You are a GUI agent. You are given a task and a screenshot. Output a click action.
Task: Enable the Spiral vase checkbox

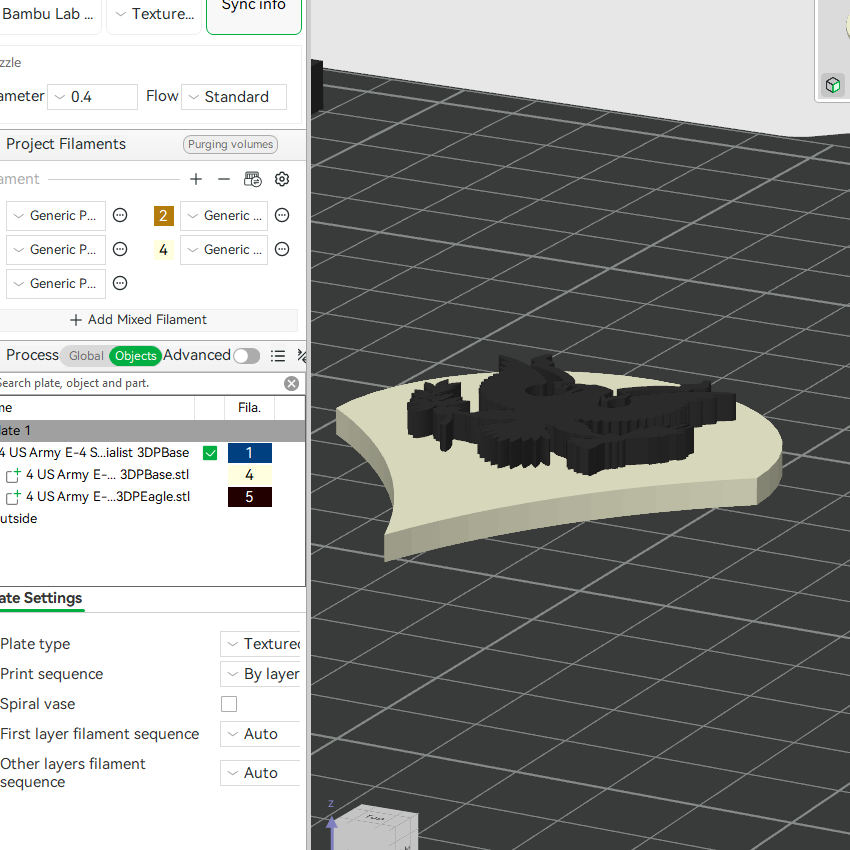click(229, 704)
